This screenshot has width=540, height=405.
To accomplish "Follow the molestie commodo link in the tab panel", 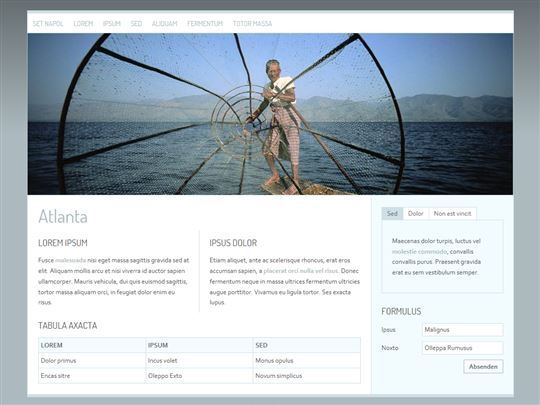I will (419, 252).
